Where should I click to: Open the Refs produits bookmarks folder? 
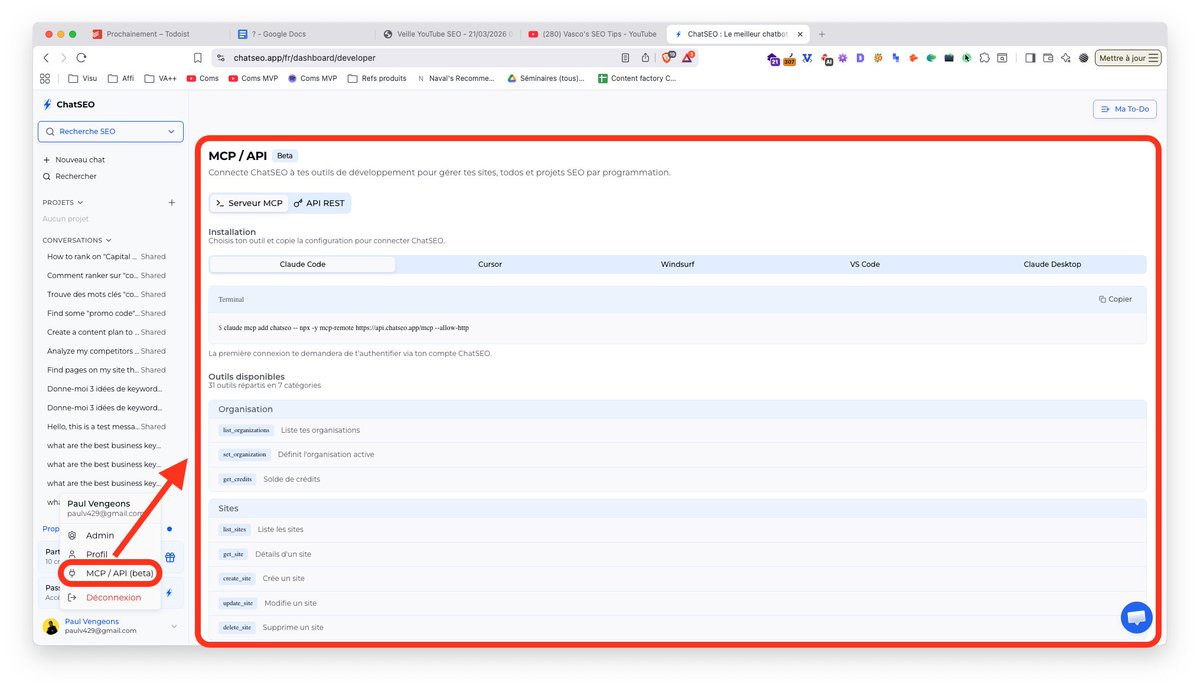(x=377, y=78)
